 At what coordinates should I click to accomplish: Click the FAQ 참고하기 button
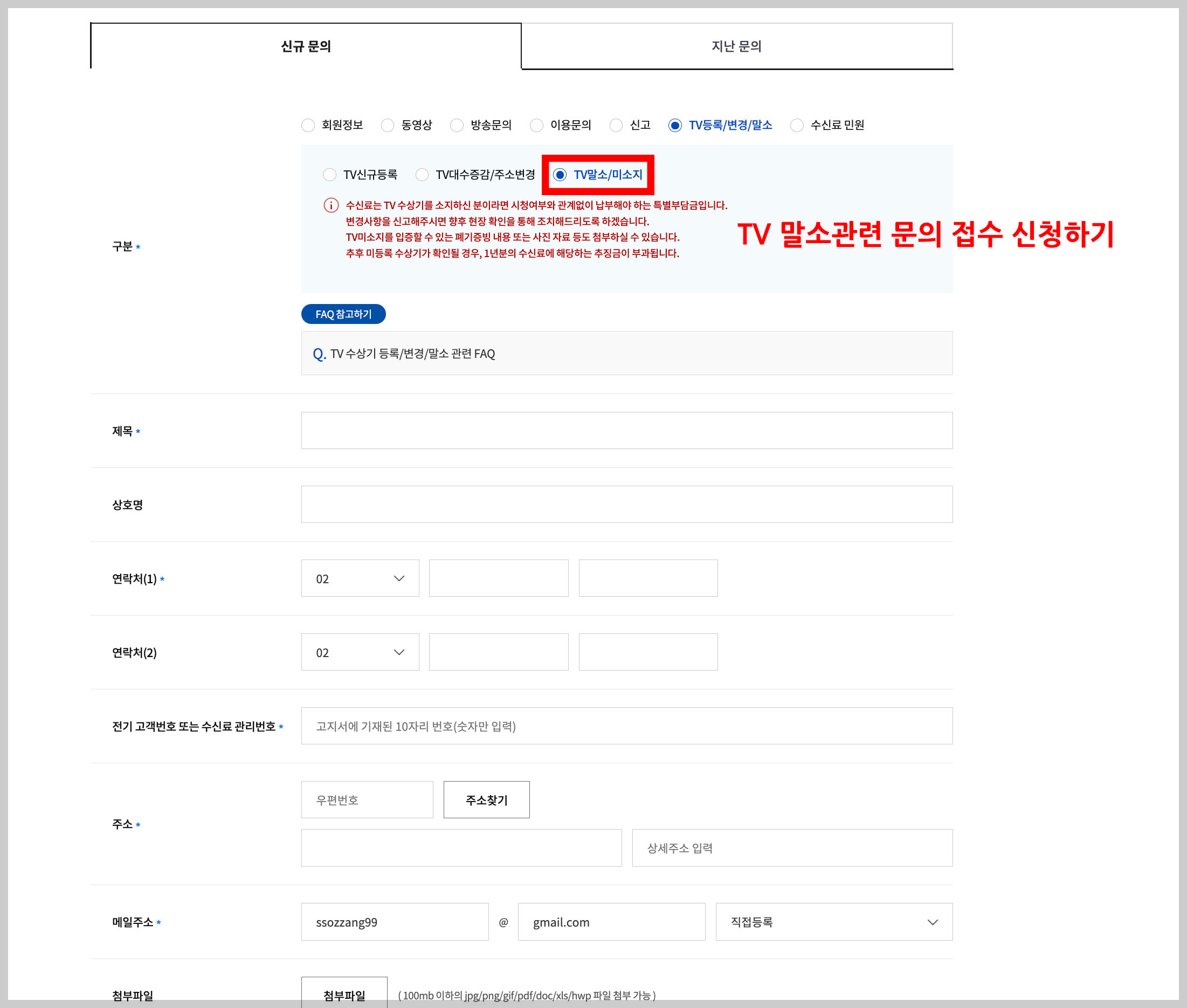(x=343, y=314)
